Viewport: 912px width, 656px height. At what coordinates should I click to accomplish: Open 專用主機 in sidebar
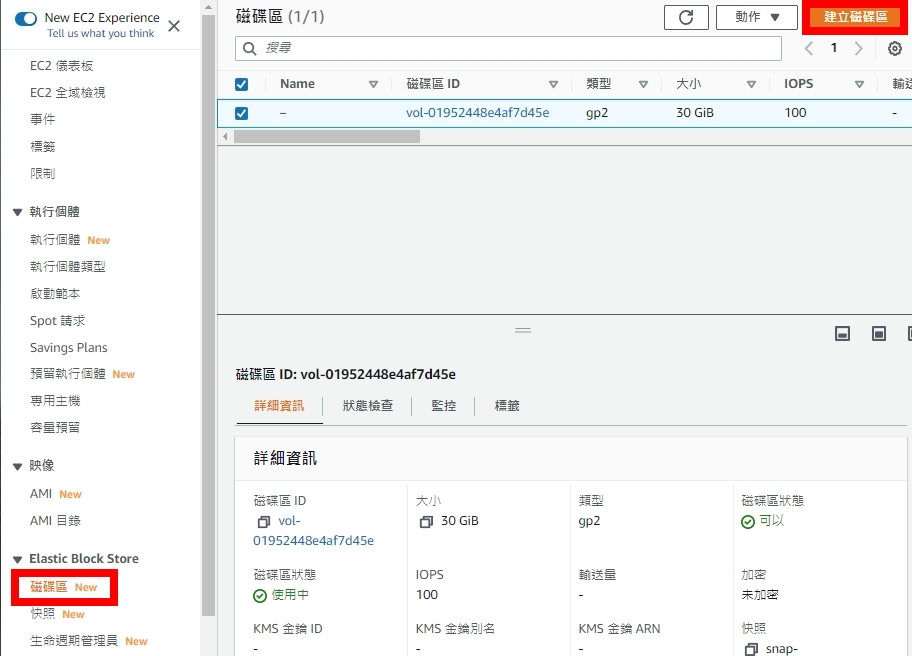click(x=55, y=401)
